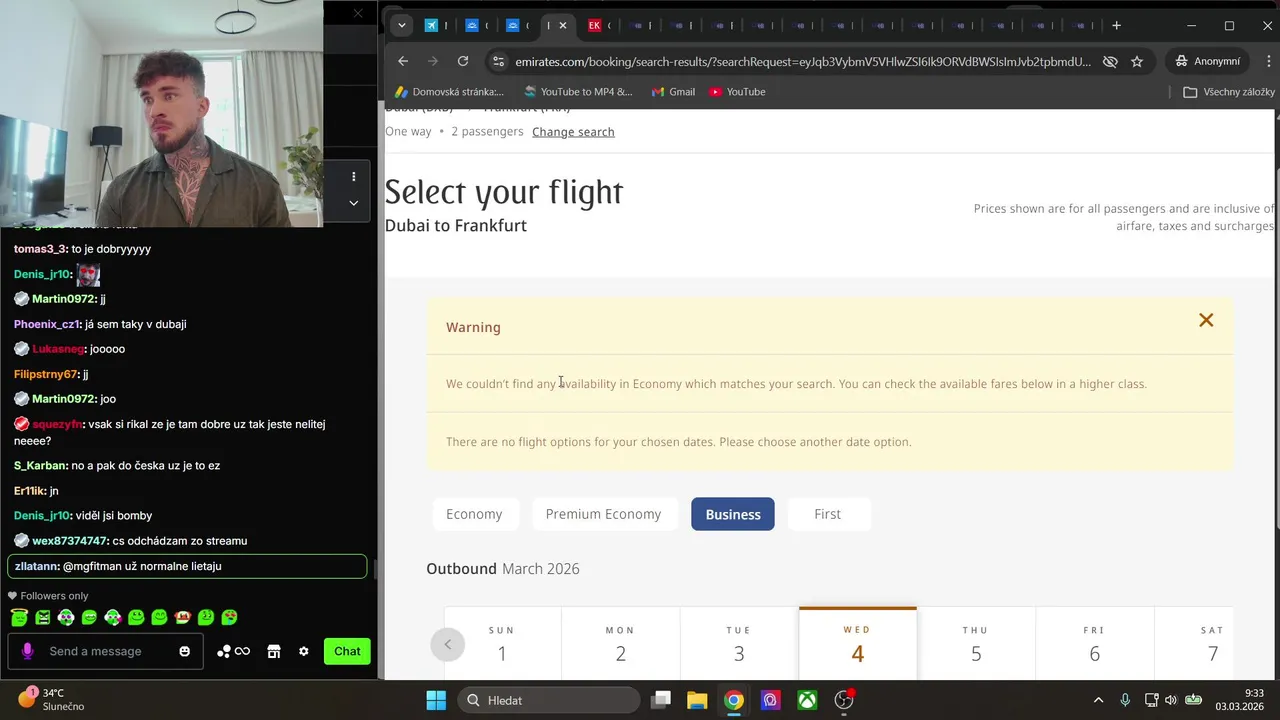Show hidden system tray icons
The image size is (1280, 720).
(x=1098, y=700)
